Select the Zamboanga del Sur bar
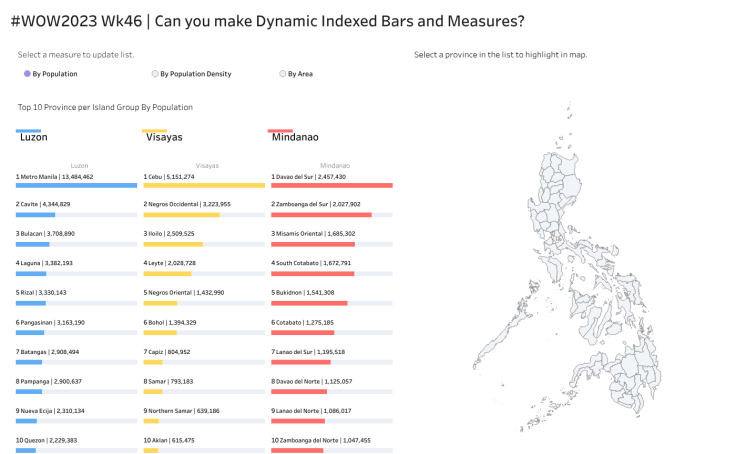This screenshot has height=454, width=736. 321,214
